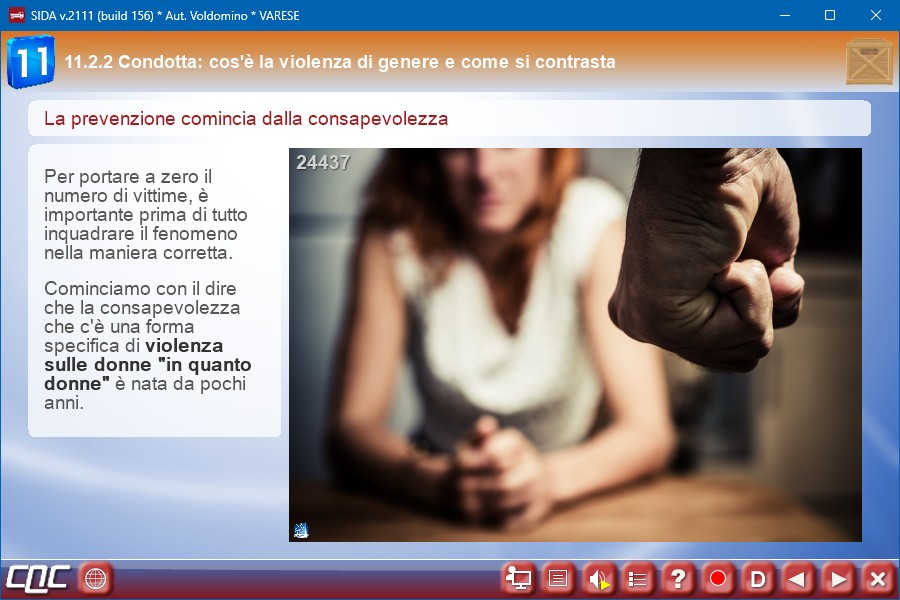Image resolution: width=900 pixels, height=600 pixels.
Task: Maximize the SIDA application window
Action: (829, 15)
